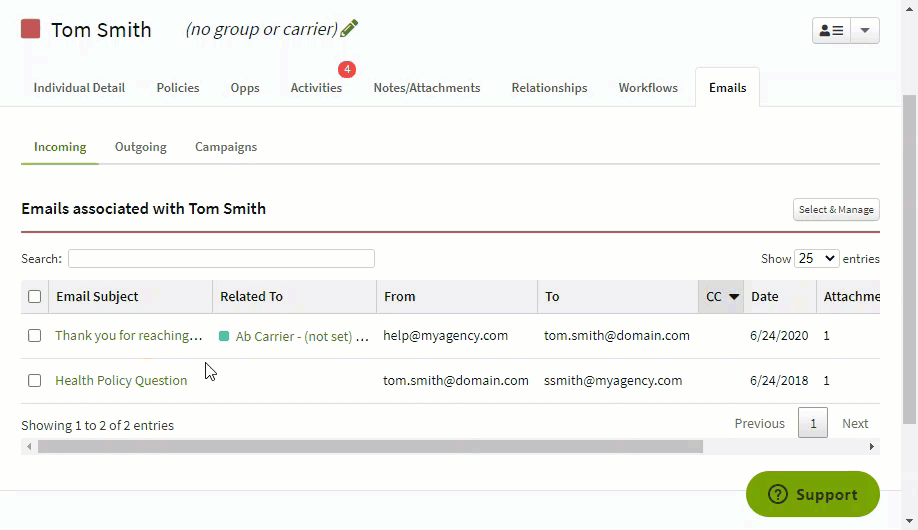918x530 pixels.
Task: Click the table's horizontal scrollbar thumb
Action: pos(370,447)
